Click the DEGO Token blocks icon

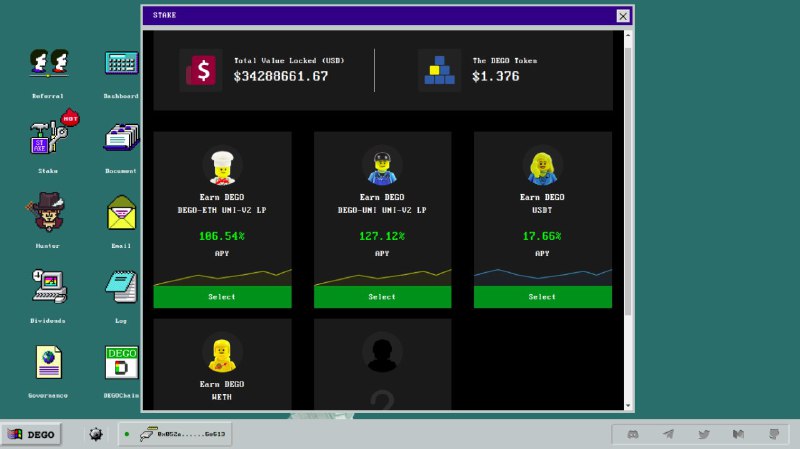coord(439,70)
